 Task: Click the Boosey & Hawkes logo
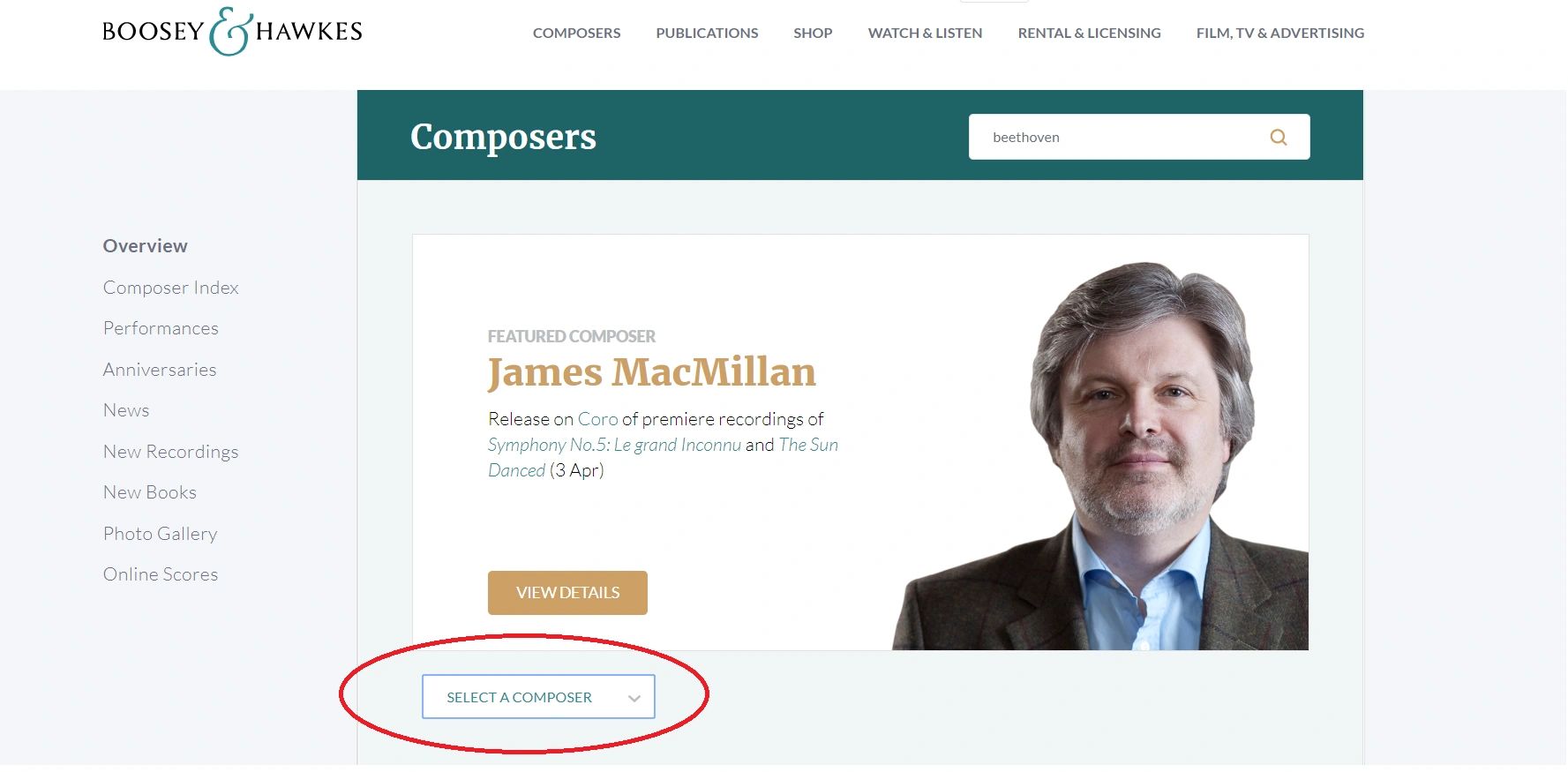coord(232,32)
